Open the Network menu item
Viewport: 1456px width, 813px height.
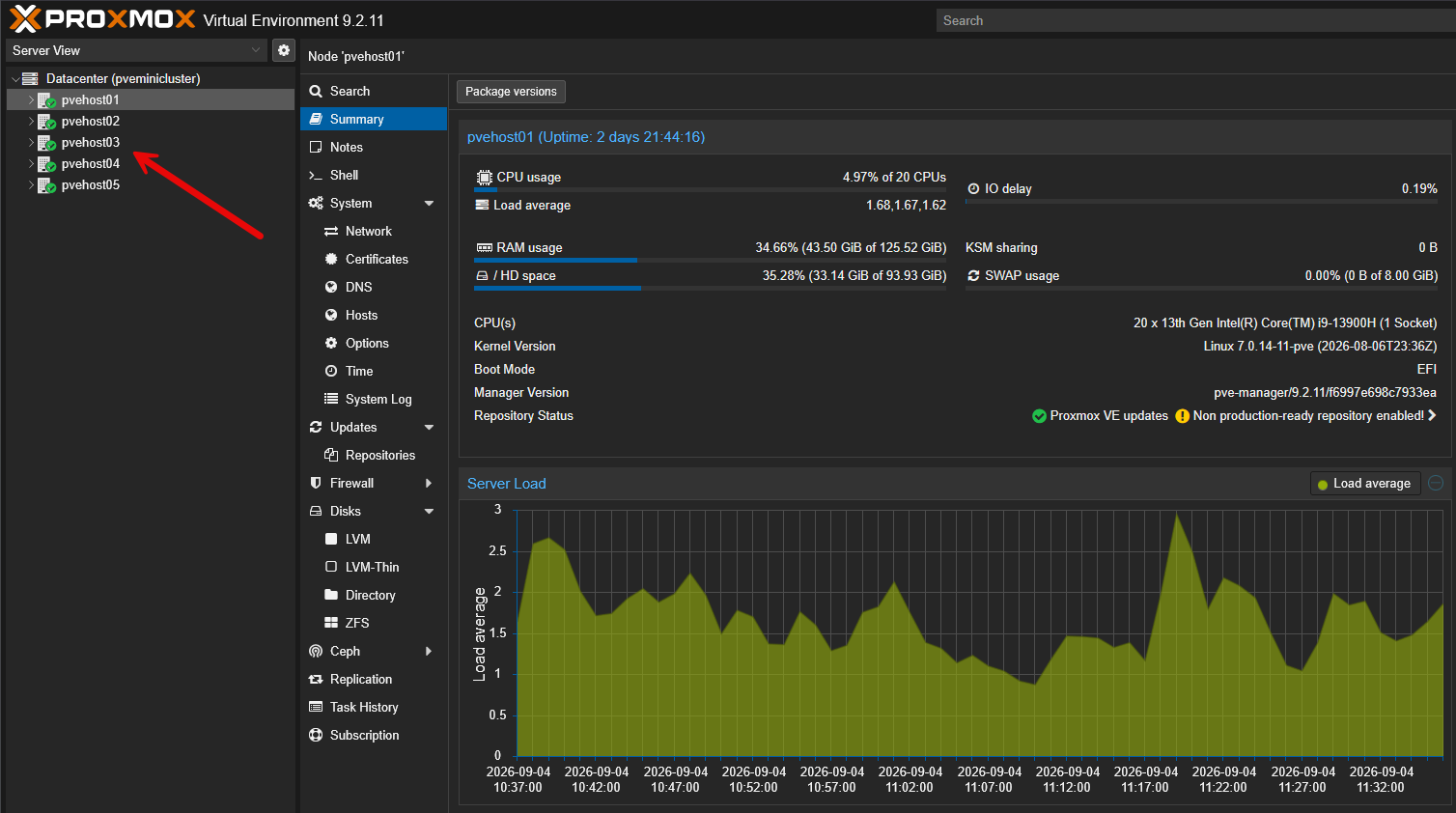click(374, 231)
